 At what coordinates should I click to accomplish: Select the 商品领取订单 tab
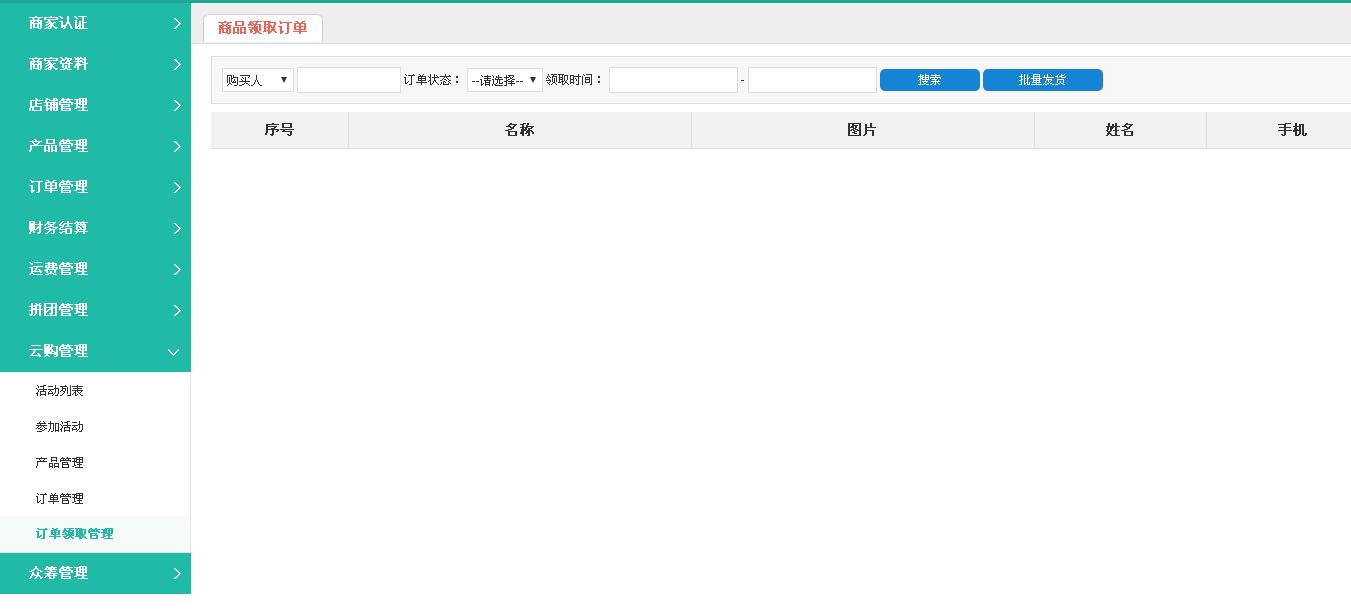click(x=262, y=28)
